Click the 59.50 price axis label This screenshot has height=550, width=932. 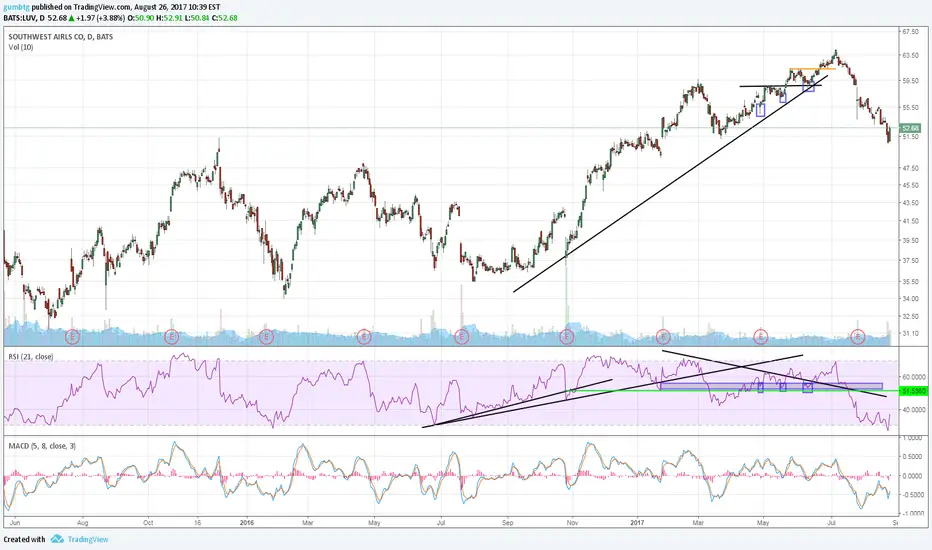point(911,81)
